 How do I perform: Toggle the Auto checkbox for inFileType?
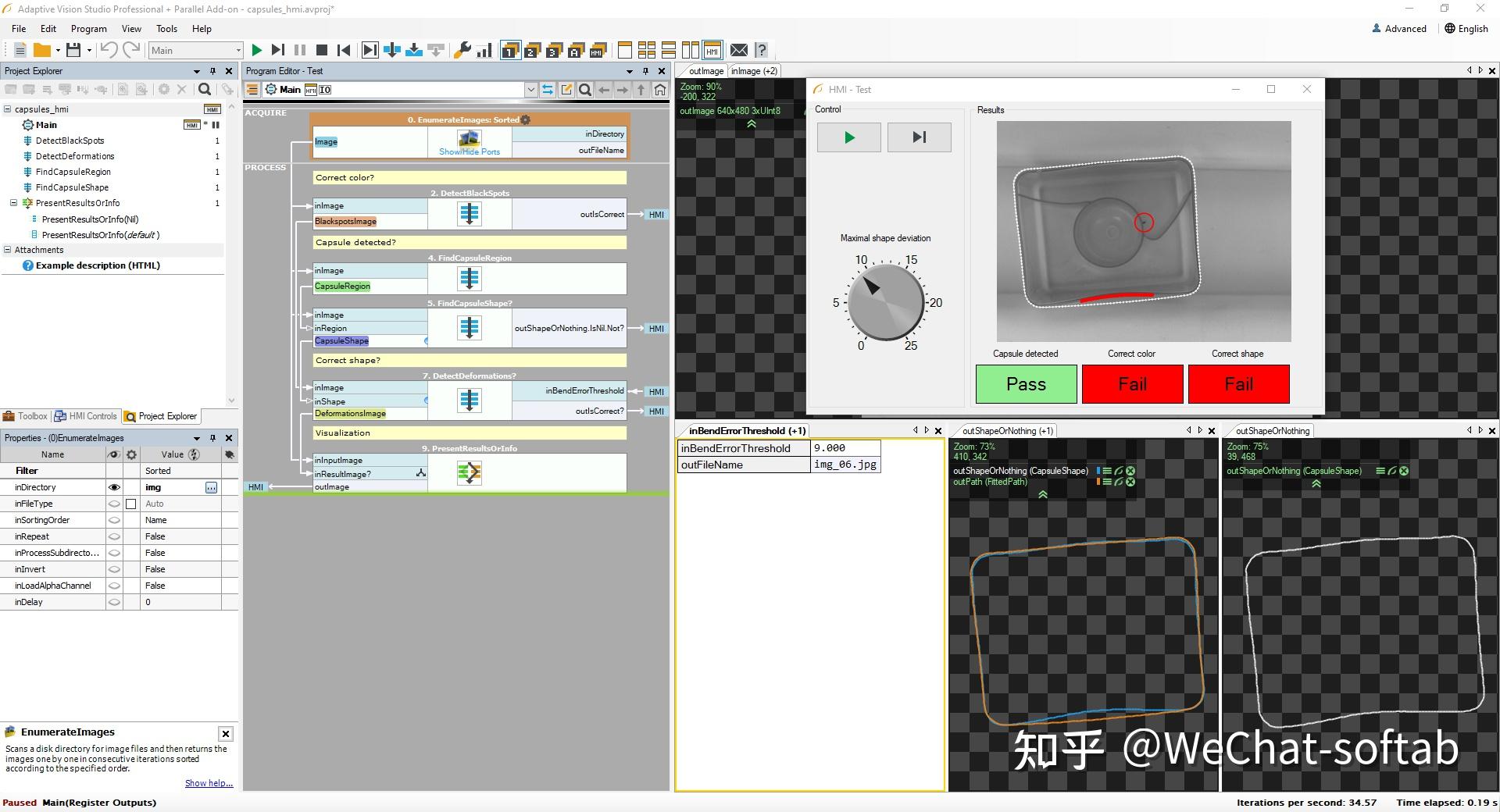[130, 504]
